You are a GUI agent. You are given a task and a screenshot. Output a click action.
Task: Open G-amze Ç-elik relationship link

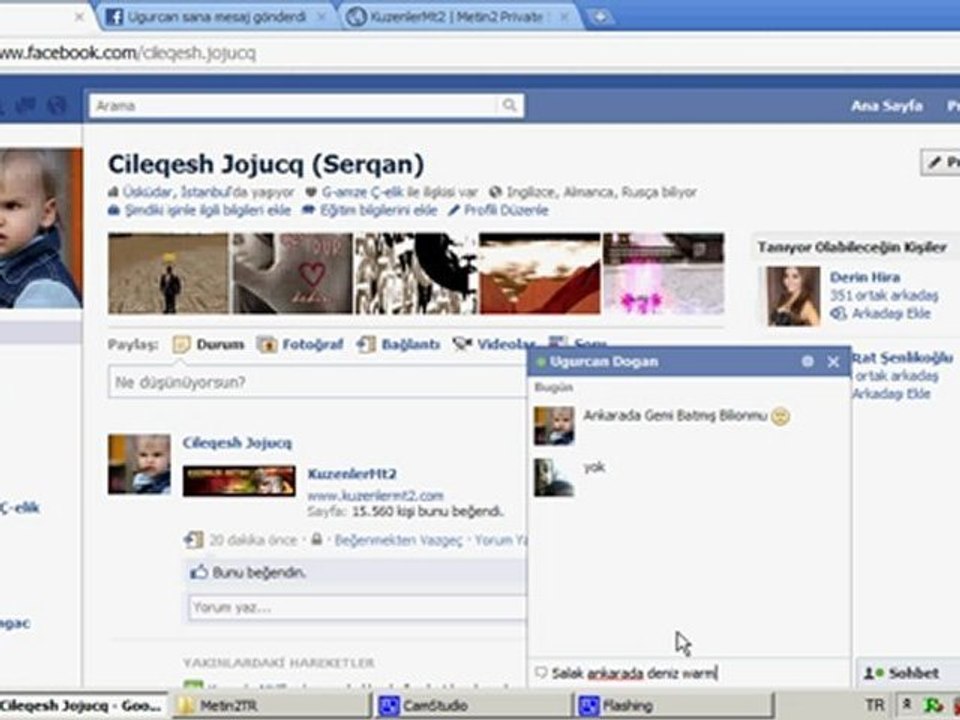[x=362, y=192]
